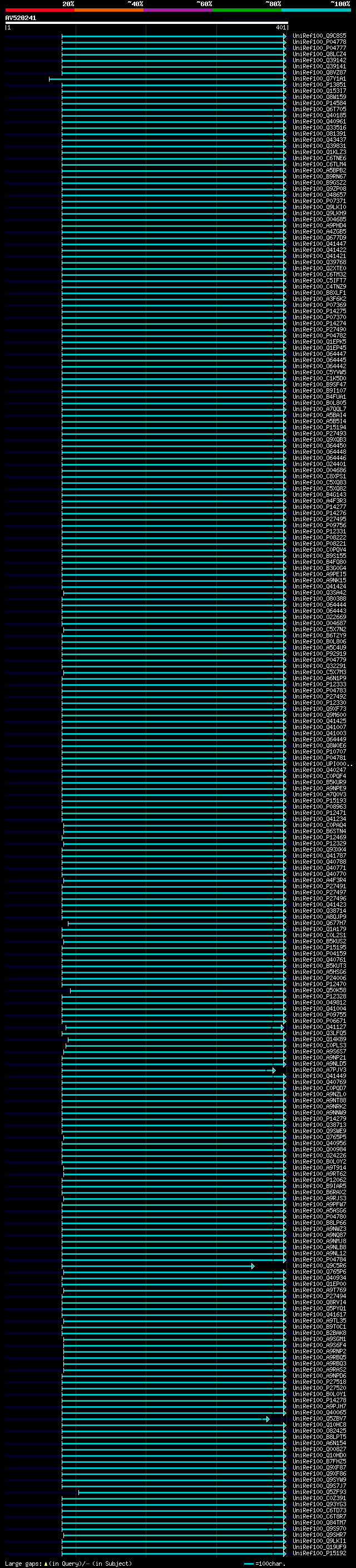Select the UniRef100_C0PLS3 entry
Viewport: 356px width, 1568px height.
(x=319, y=1045)
